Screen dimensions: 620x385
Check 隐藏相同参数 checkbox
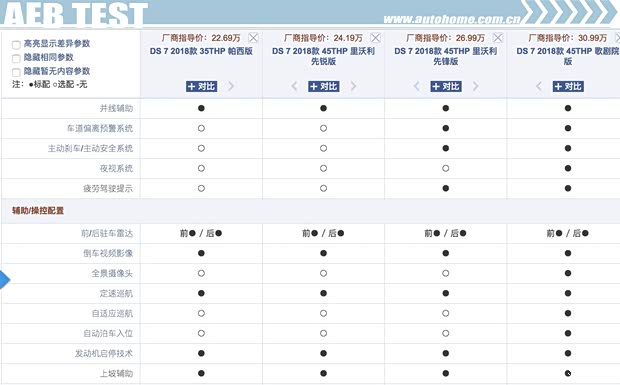point(16,59)
